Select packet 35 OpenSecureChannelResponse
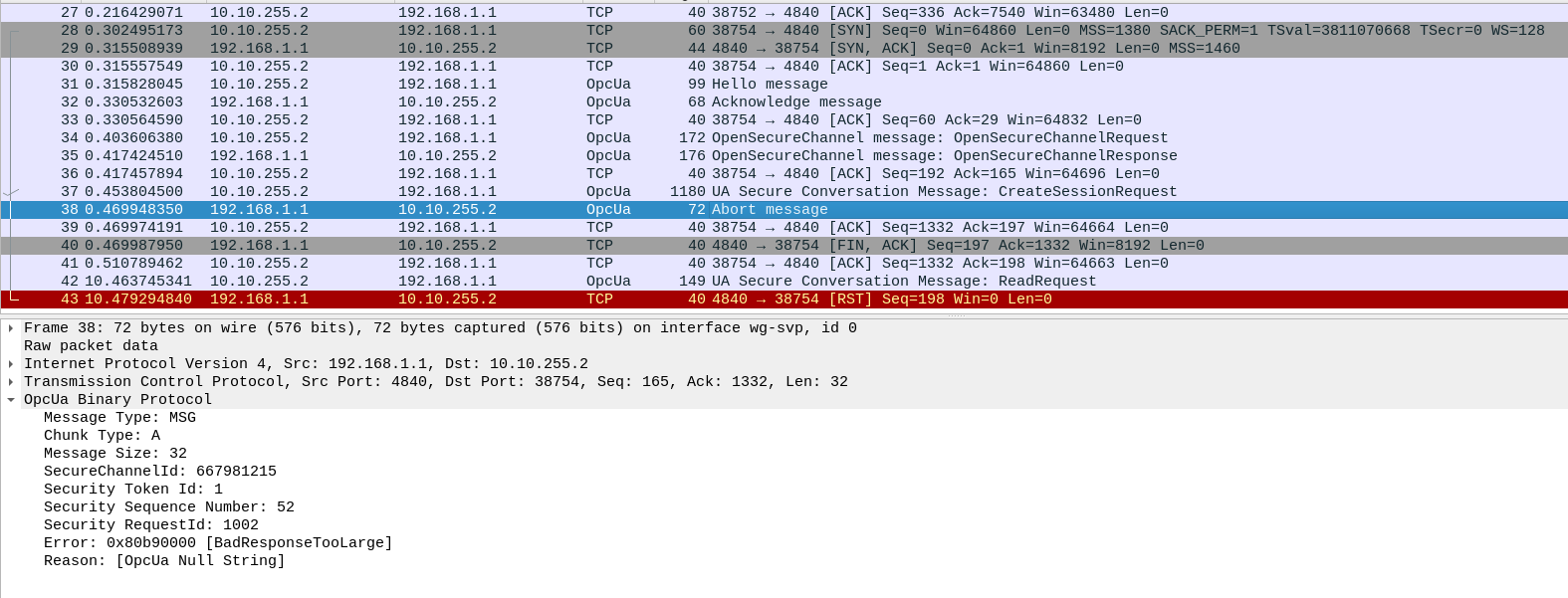1568x598 pixels. [784, 156]
